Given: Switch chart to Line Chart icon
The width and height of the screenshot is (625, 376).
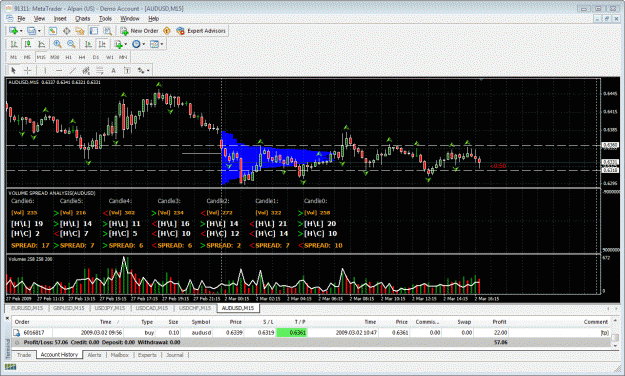Looking at the screenshot, I should coord(41,44).
